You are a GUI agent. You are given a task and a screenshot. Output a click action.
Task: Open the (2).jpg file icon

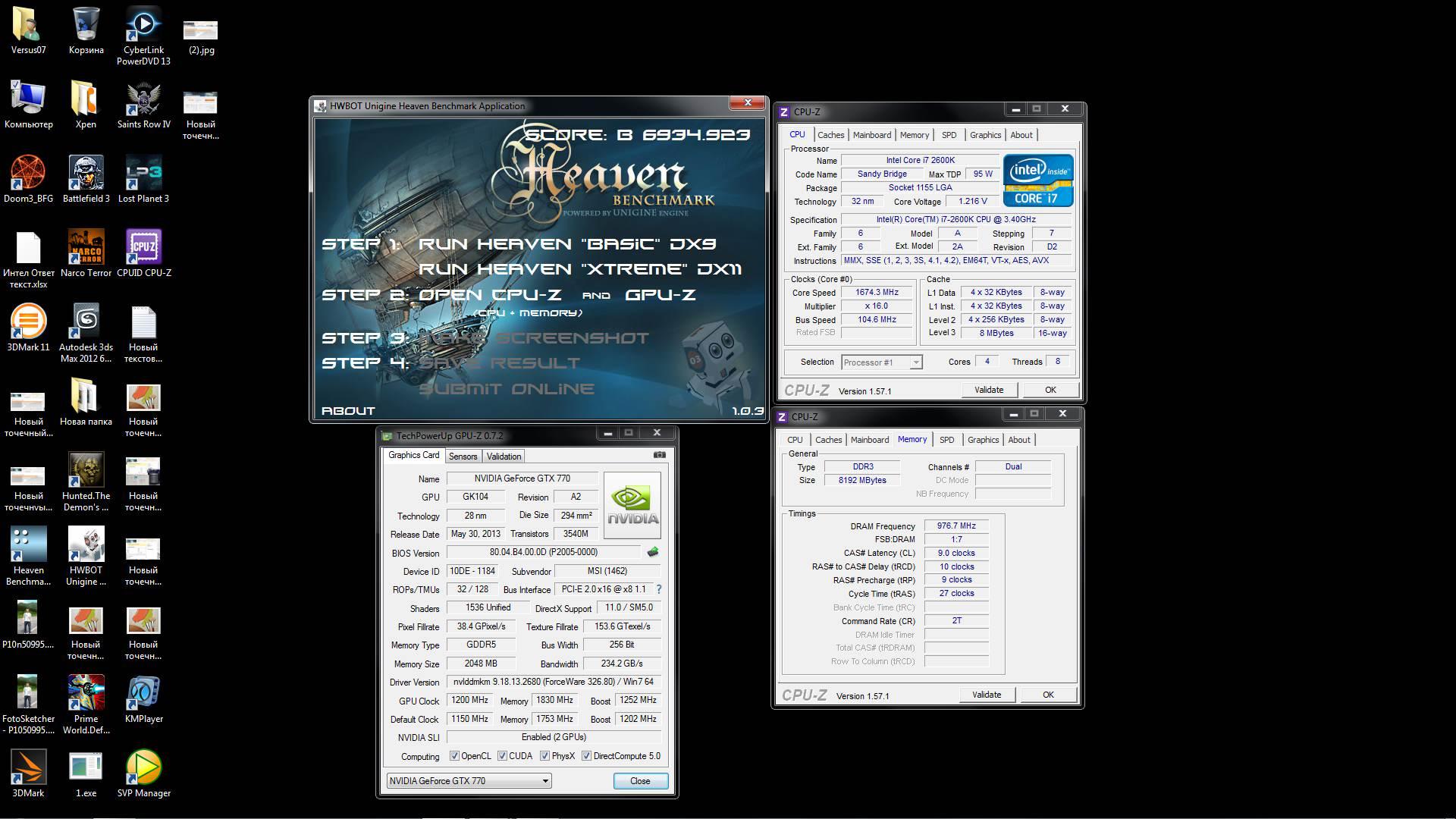[x=201, y=36]
